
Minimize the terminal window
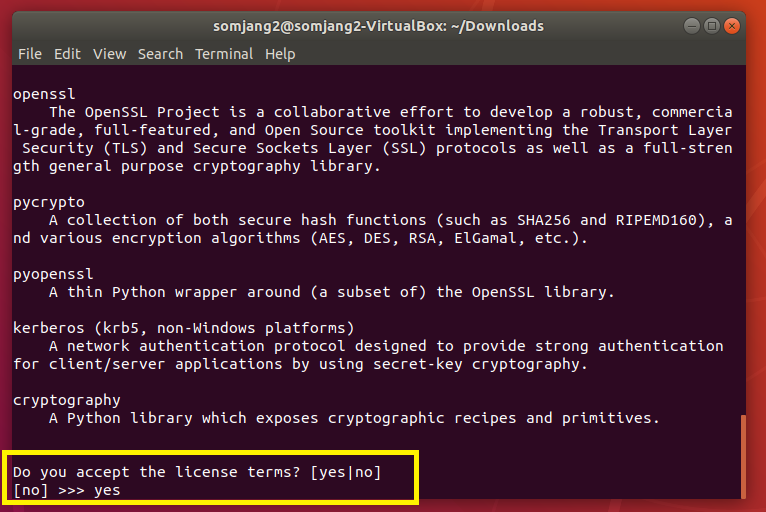click(692, 26)
